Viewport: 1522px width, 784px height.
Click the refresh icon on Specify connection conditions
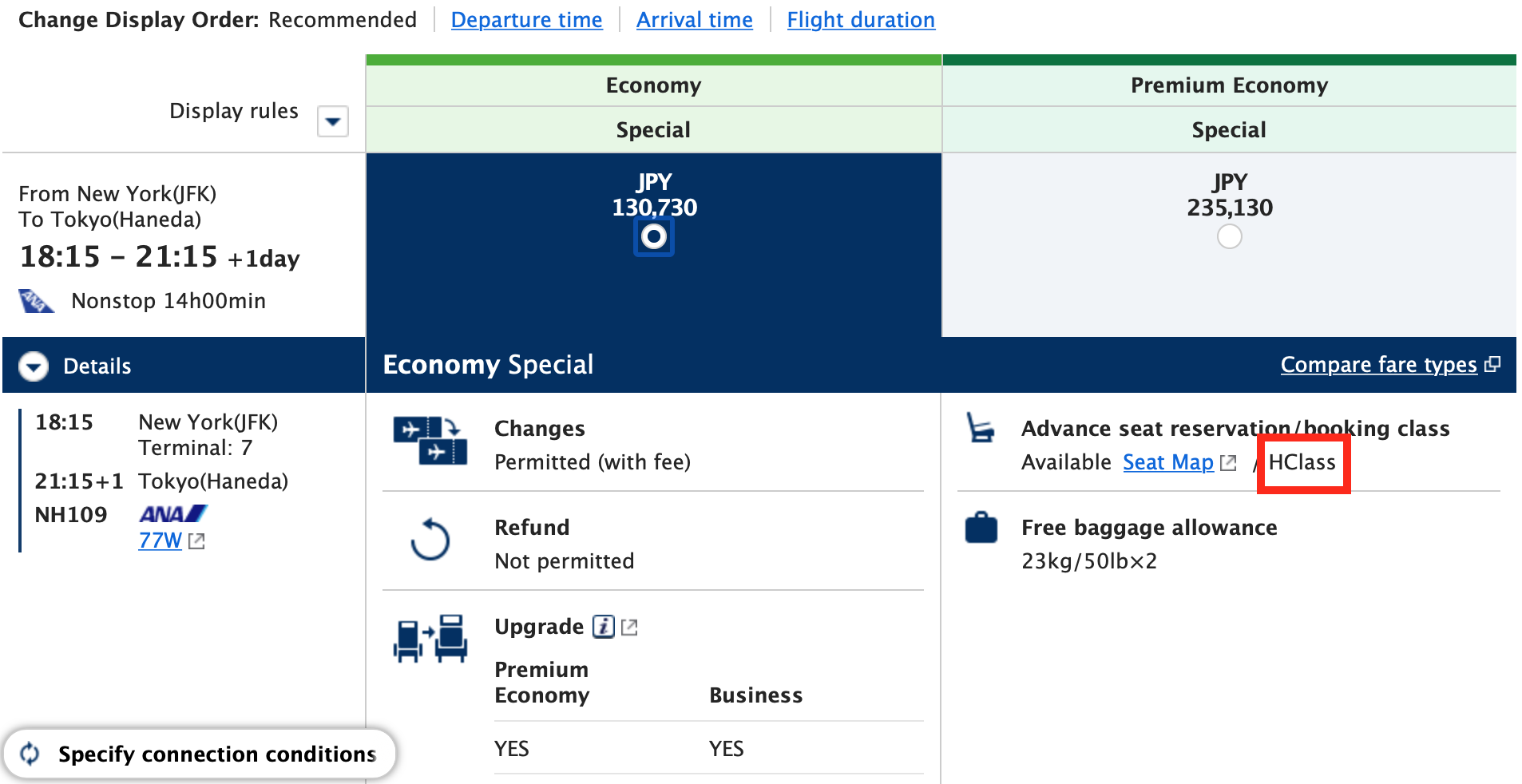[x=30, y=753]
